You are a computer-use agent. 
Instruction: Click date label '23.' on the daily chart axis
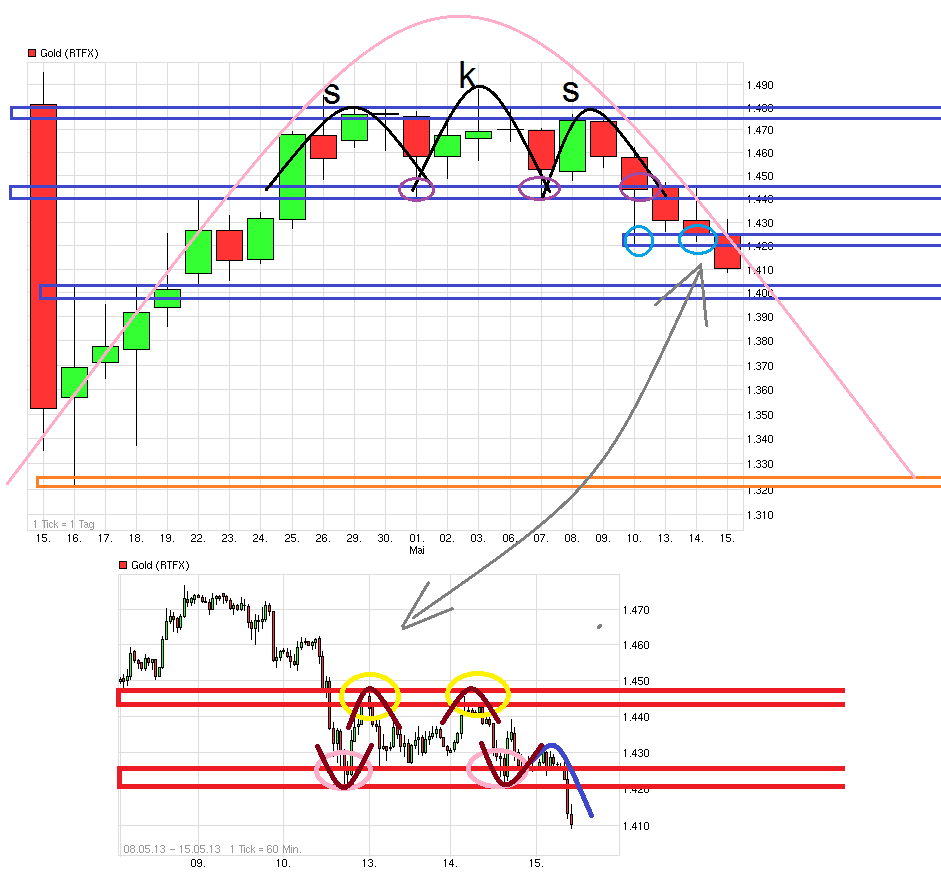229,538
